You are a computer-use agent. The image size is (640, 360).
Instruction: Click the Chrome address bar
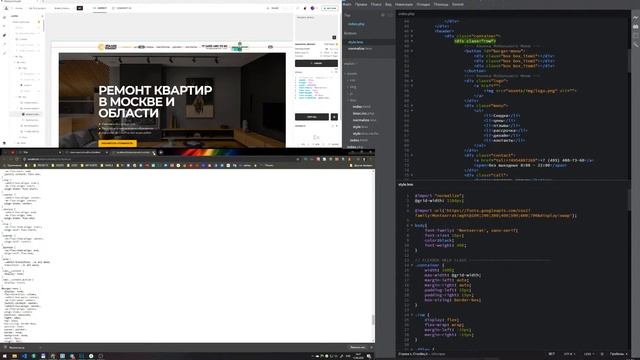tap(159, 159)
